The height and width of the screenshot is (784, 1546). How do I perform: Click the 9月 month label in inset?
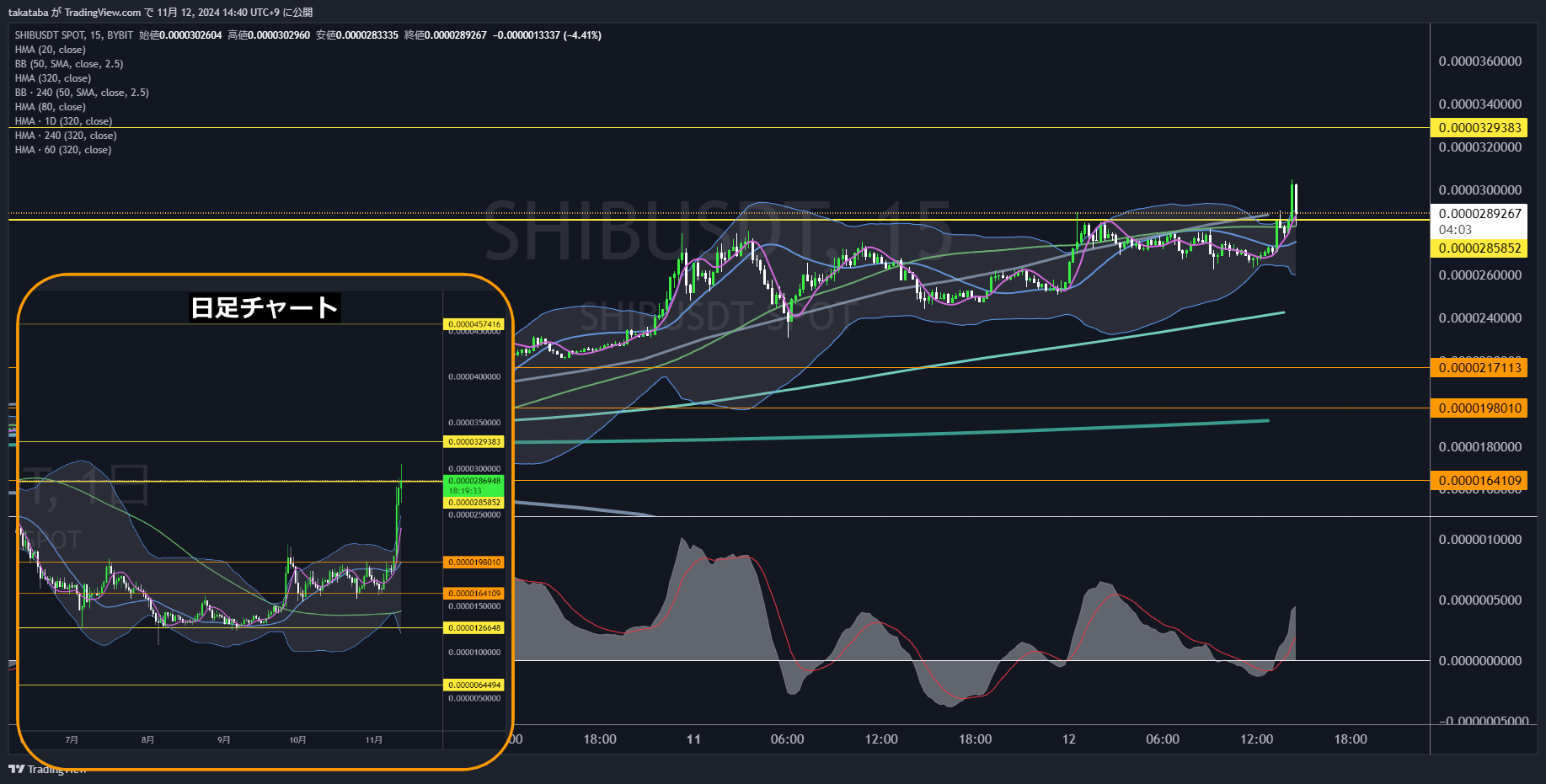pos(223,740)
